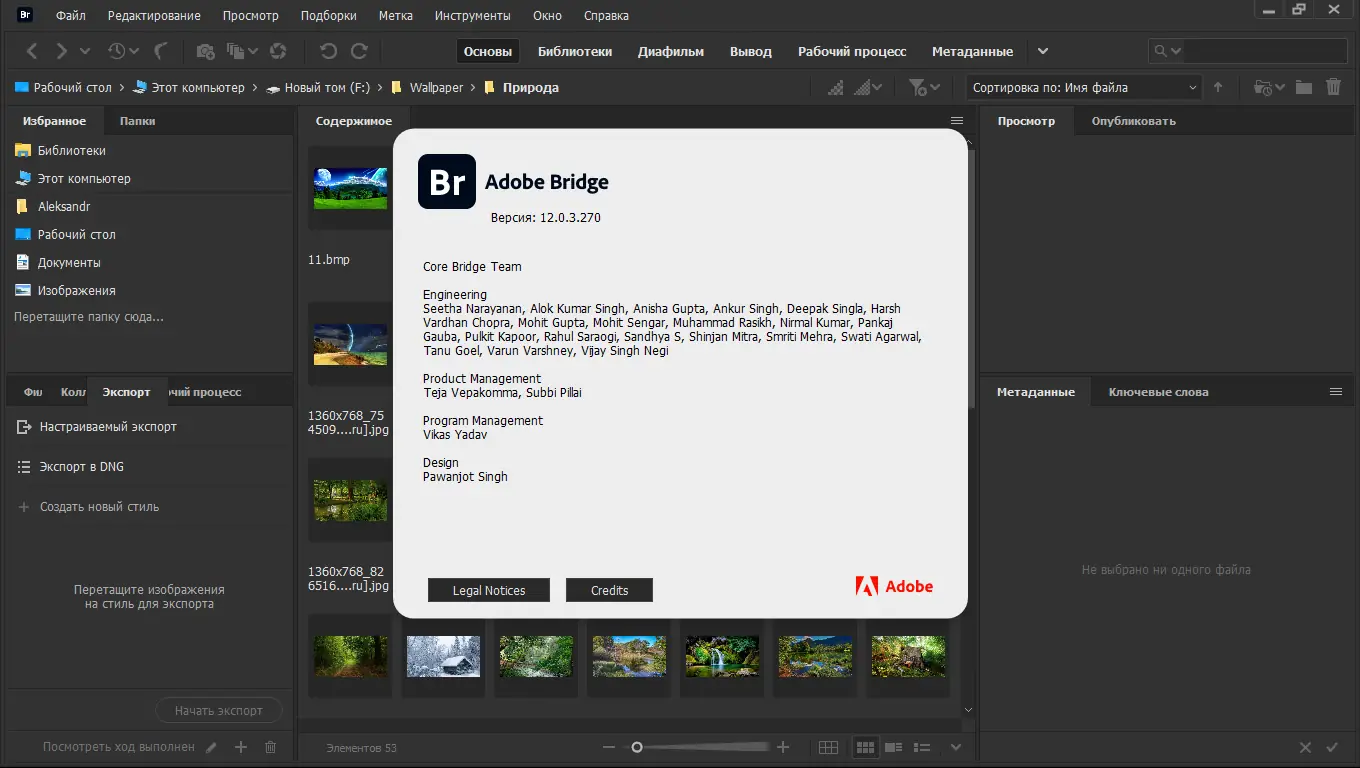Click the trash delete icon in path bar
1360x768 pixels.
click(1333, 88)
